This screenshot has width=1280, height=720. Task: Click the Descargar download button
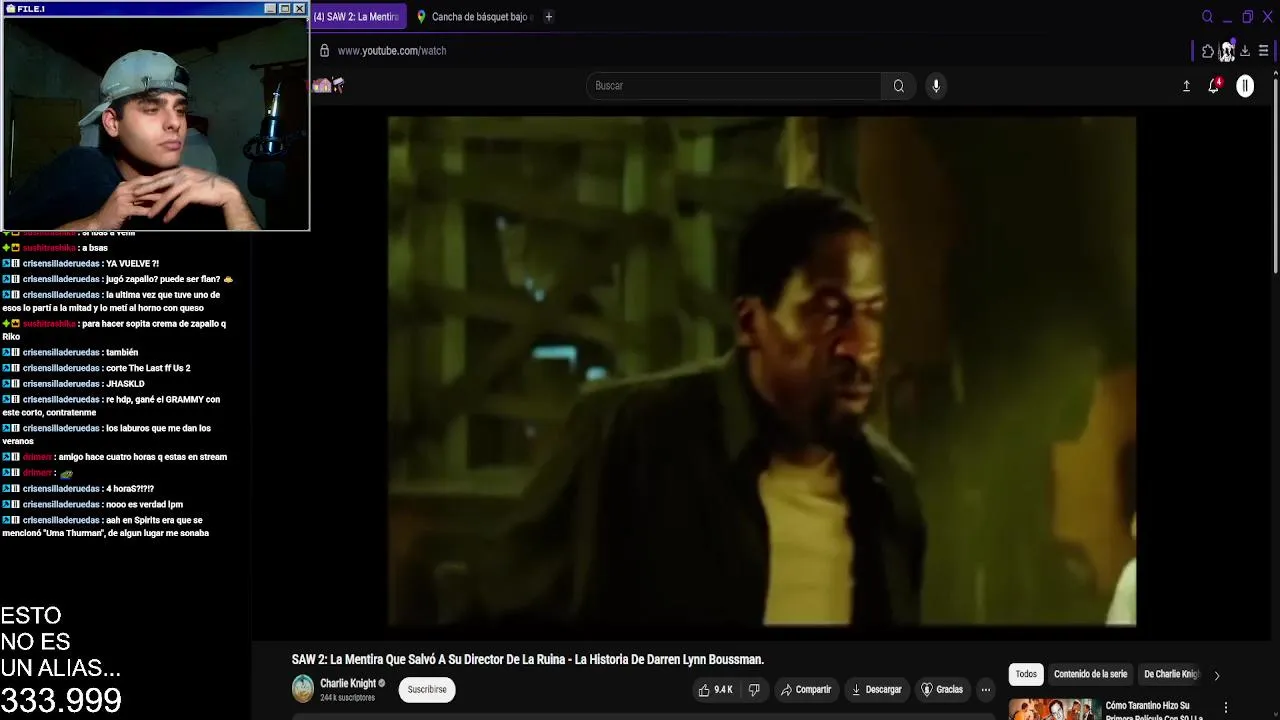coord(876,689)
